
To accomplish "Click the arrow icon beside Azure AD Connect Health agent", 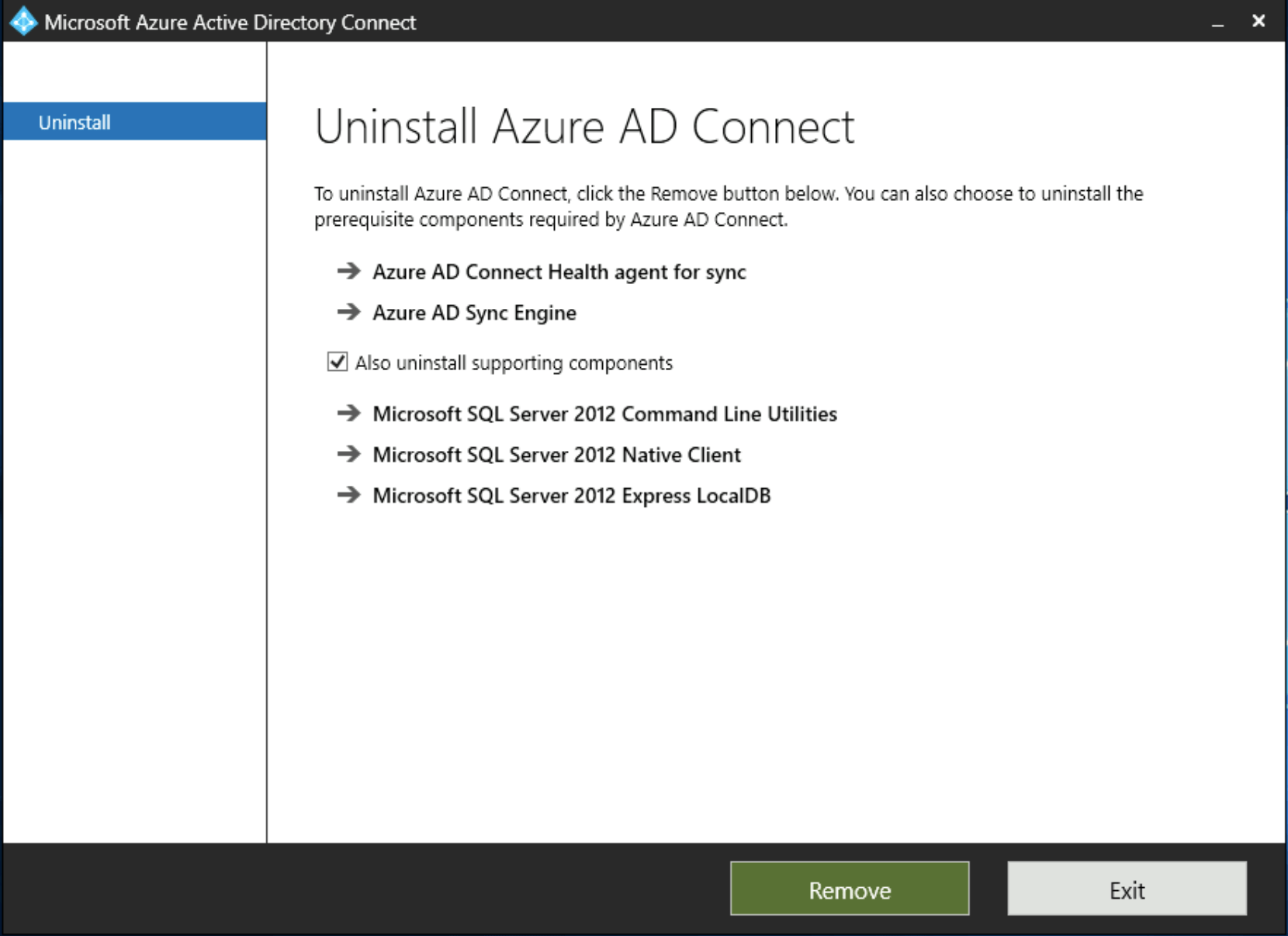I will [348, 272].
